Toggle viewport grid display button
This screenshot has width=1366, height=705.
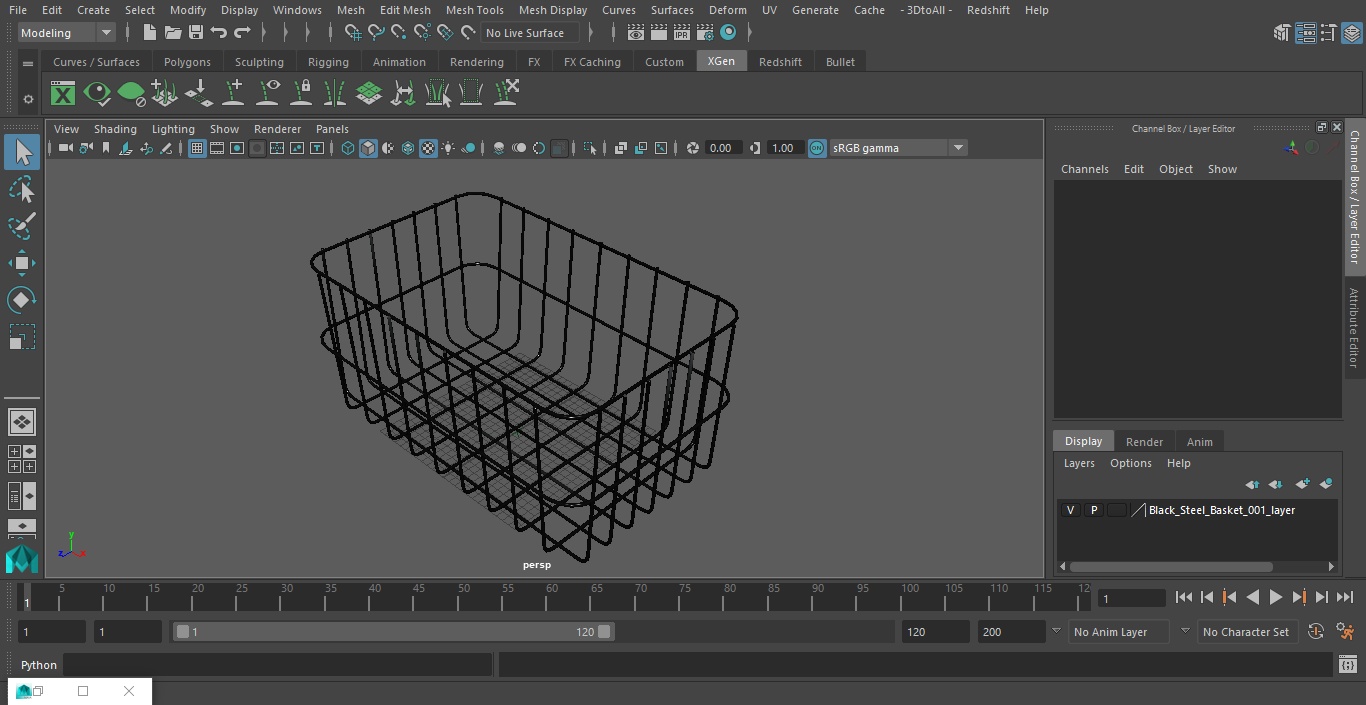click(x=197, y=148)
